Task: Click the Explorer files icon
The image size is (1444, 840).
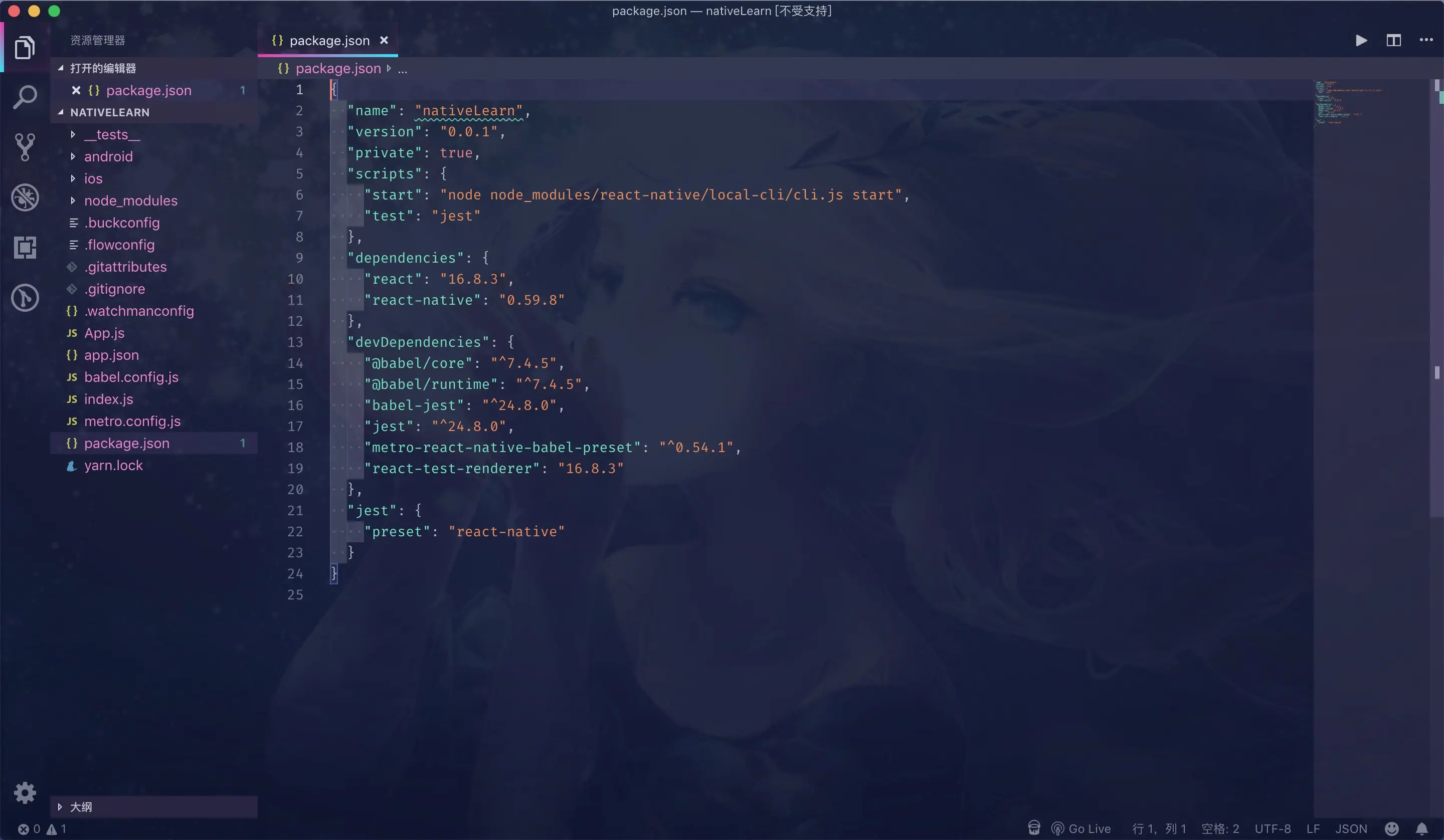Action: pyautogui.click(x=25, y=48)
